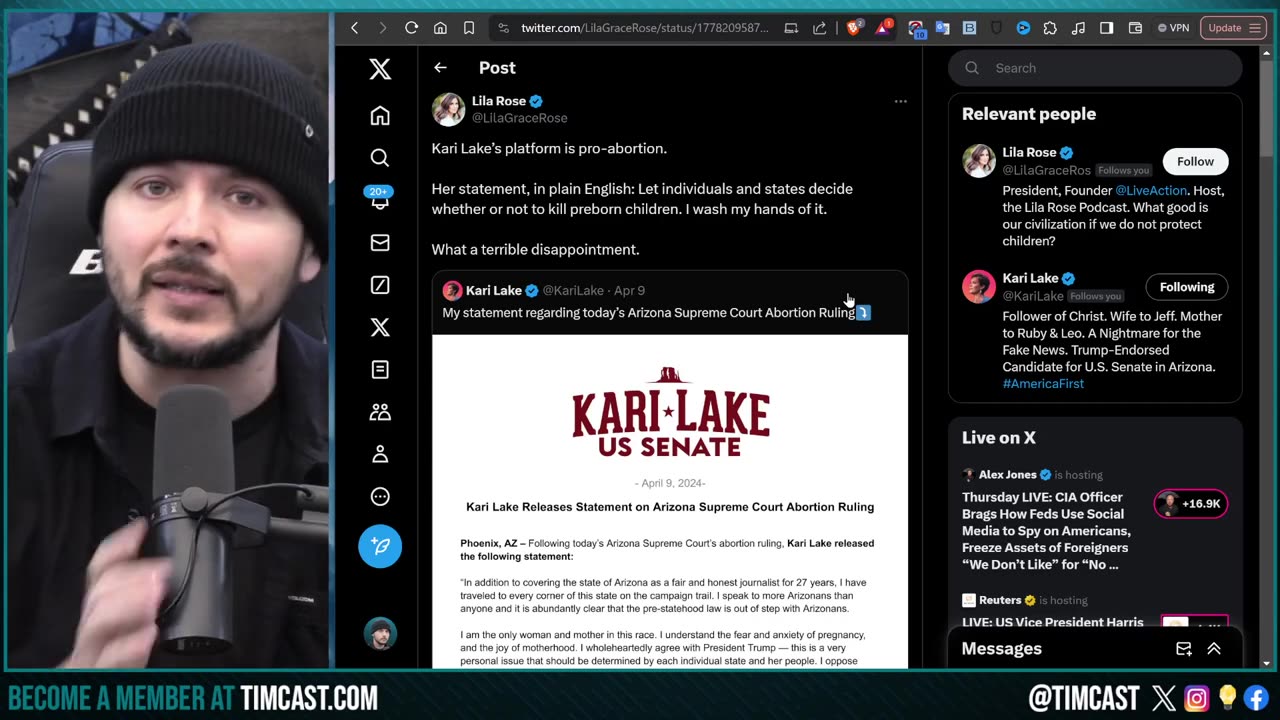
Task: Open the share icon in the address bar
Action: click(x=820, y=28)
